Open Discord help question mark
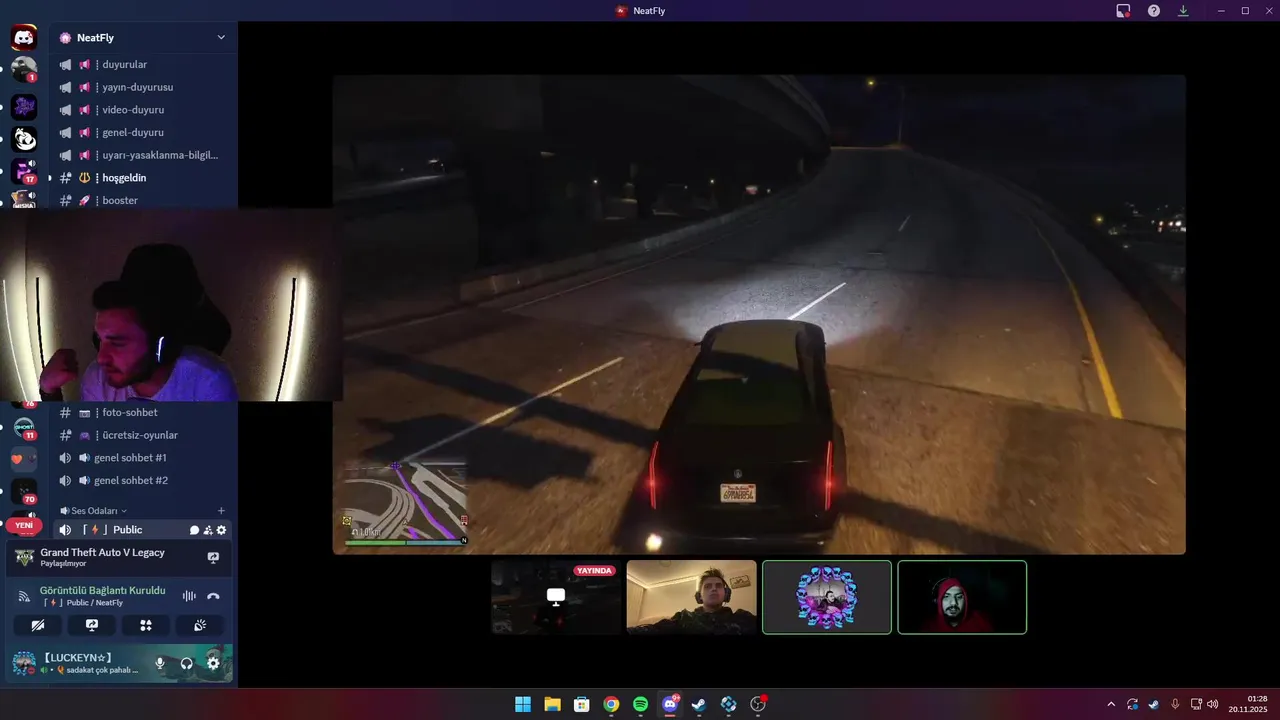1280x720 pixels. [1153, 11]
